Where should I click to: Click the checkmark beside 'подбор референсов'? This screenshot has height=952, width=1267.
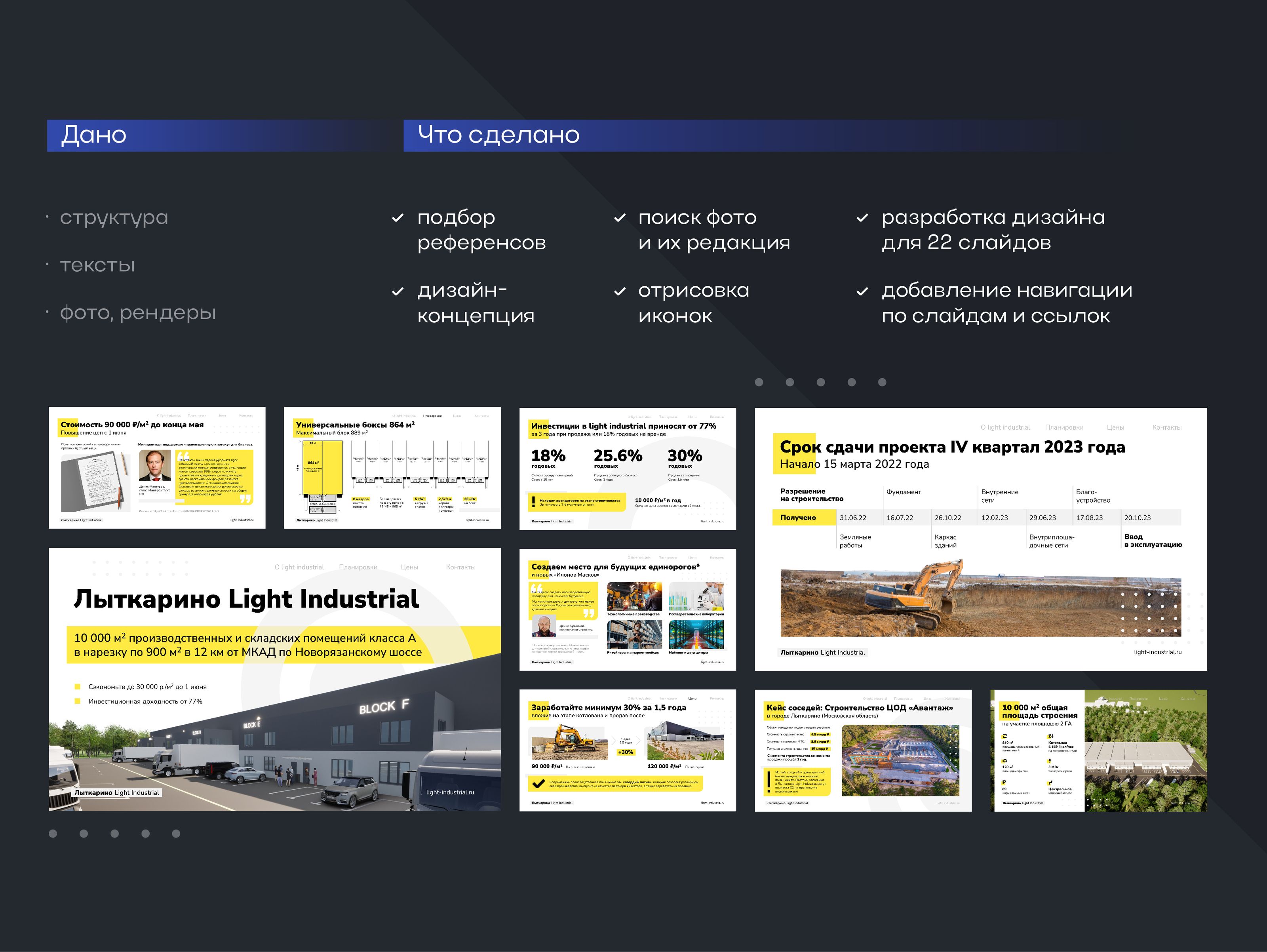click(398, 218)
